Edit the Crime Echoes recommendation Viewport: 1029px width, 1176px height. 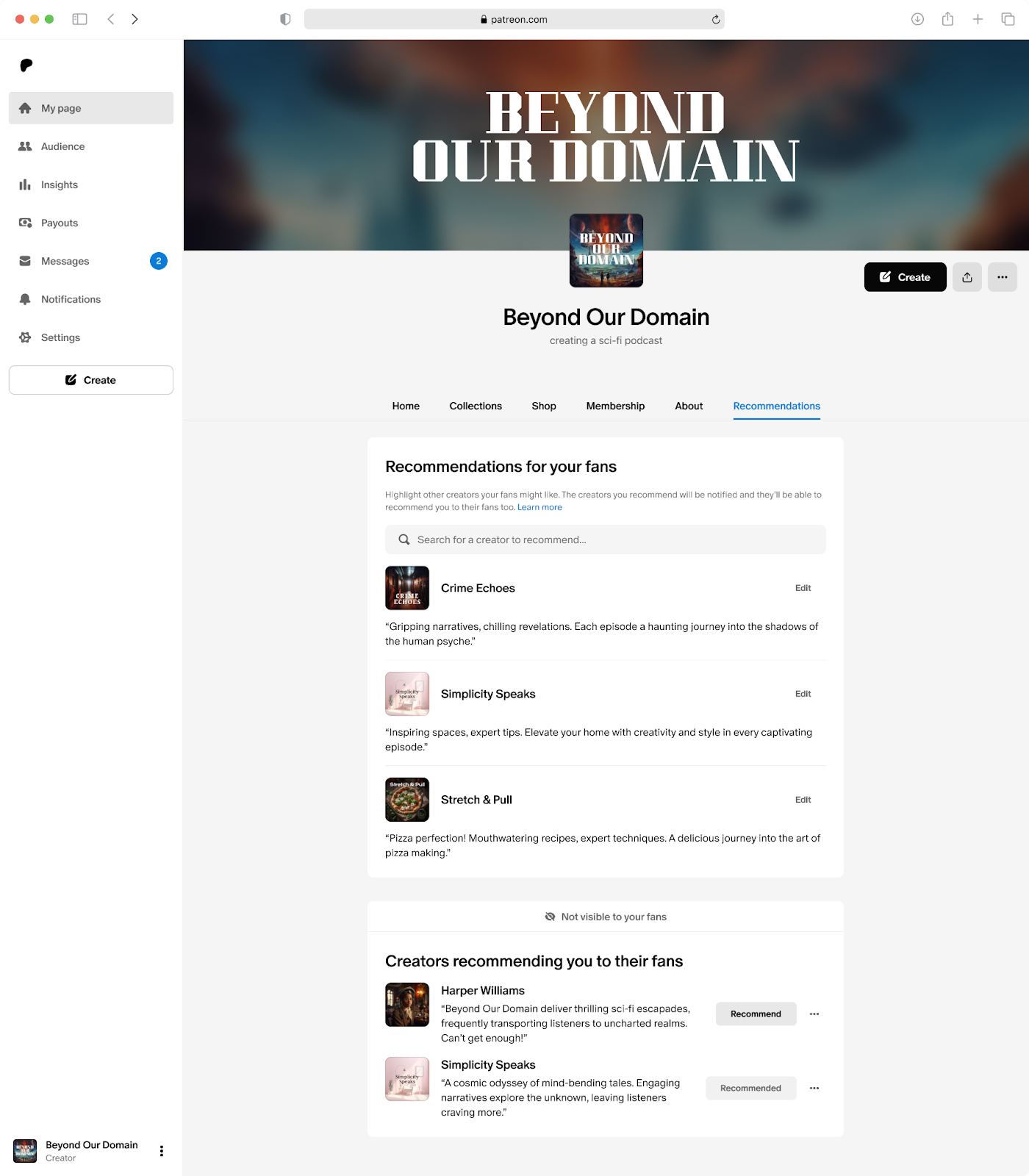click(x=803, y=588)
